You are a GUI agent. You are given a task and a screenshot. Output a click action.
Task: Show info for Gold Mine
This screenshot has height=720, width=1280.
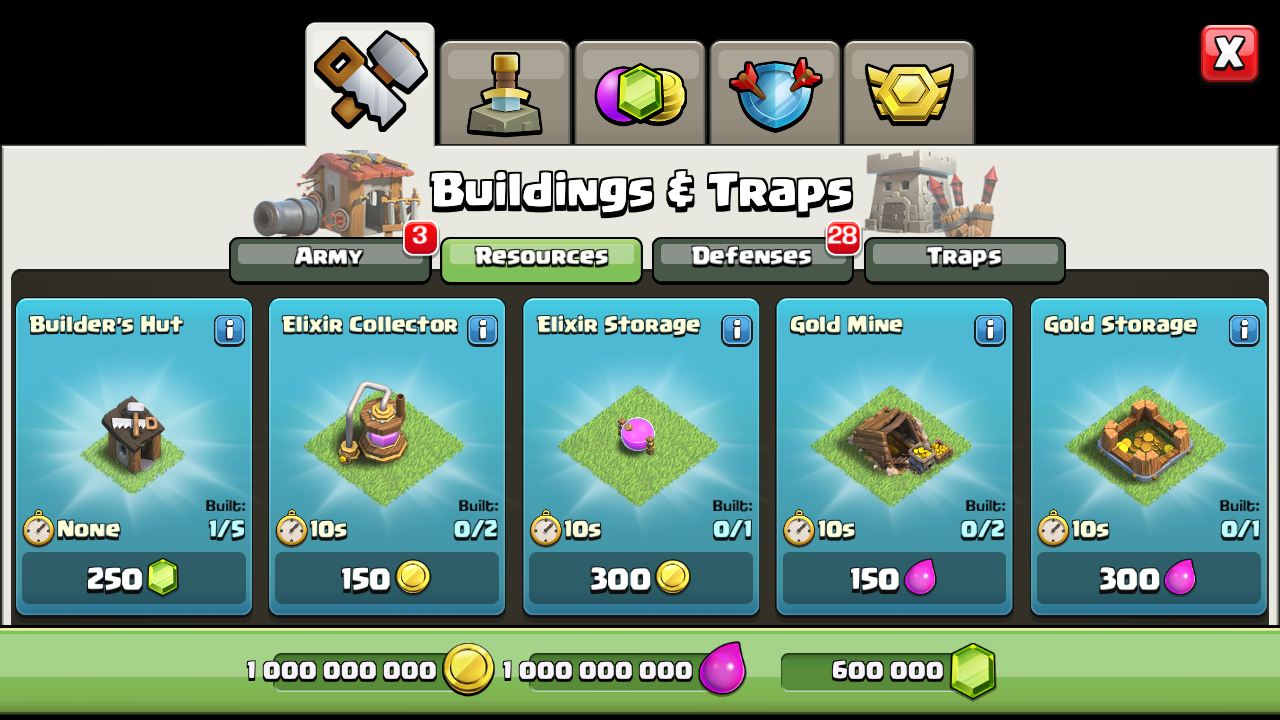pos(989,330)
